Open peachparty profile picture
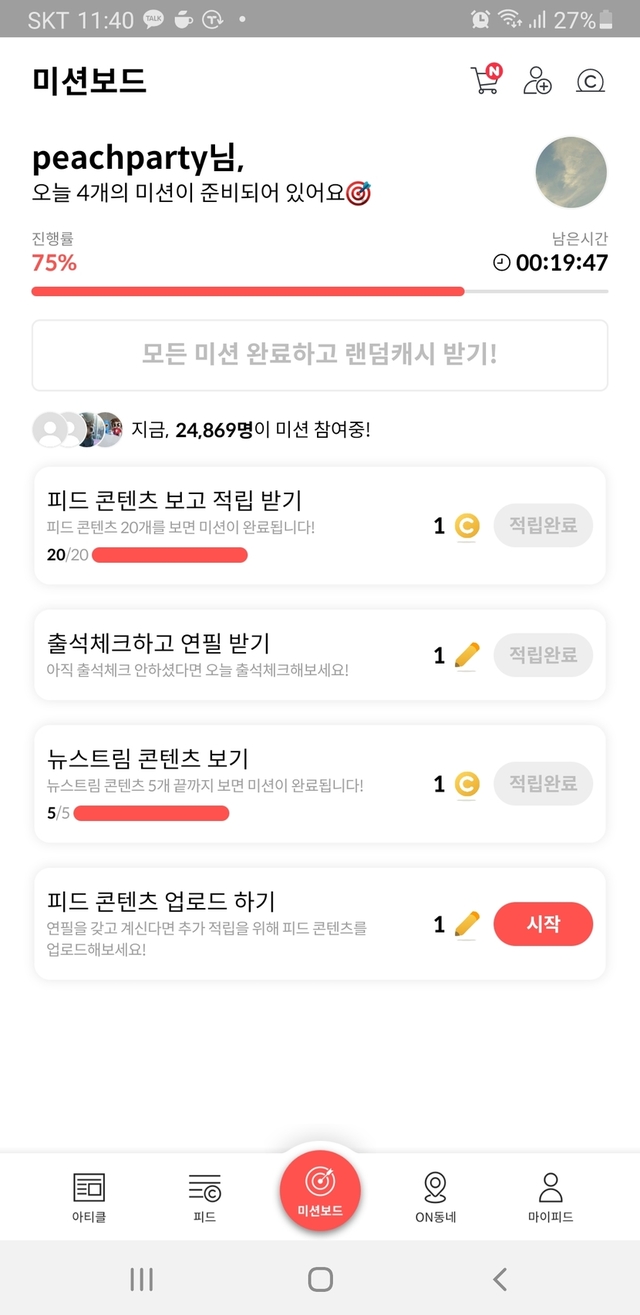This screenshot has height=1315, width=640. pos(571,172)
